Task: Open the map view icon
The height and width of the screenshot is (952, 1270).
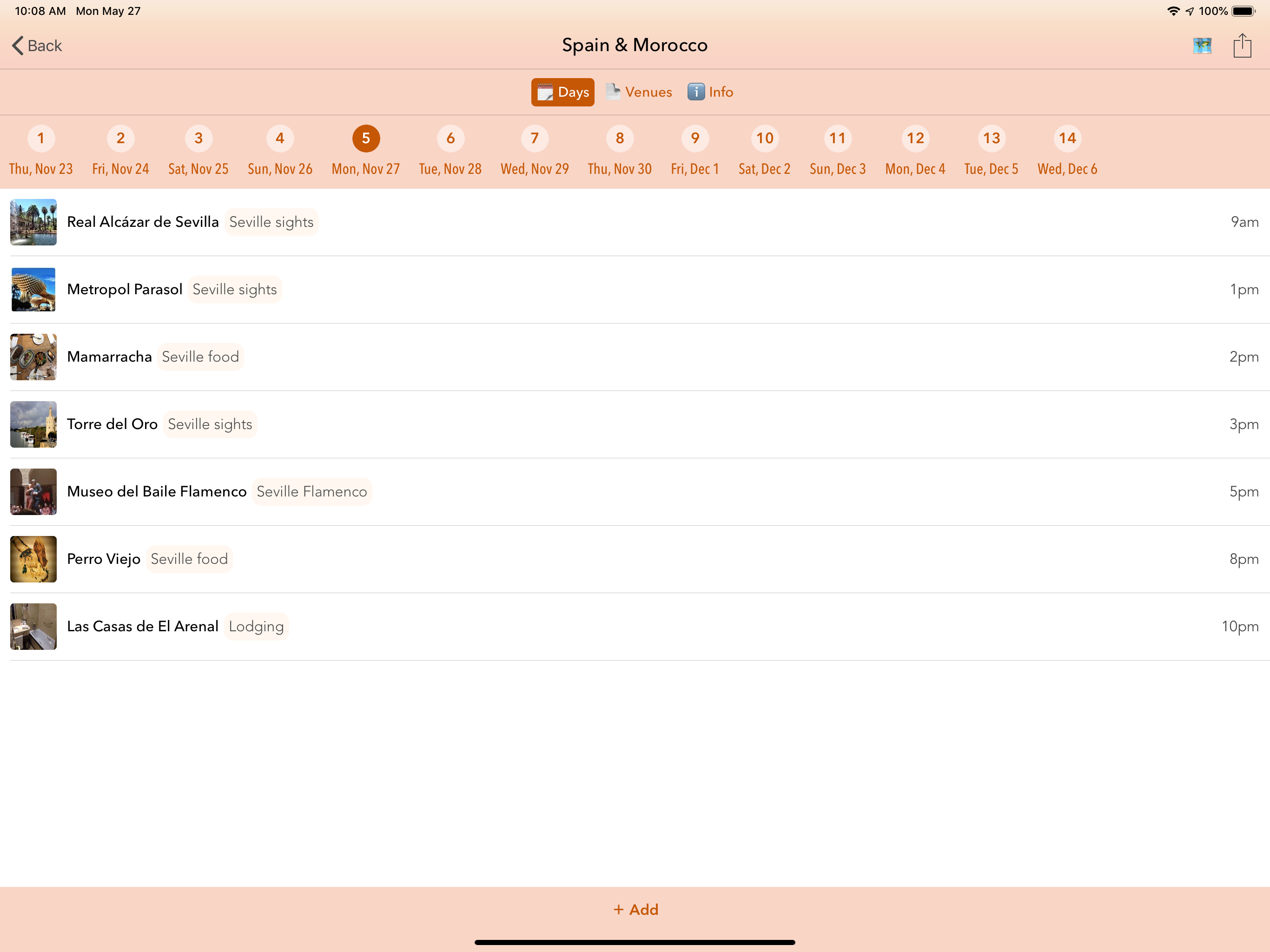Action: tap(1202, 46)
